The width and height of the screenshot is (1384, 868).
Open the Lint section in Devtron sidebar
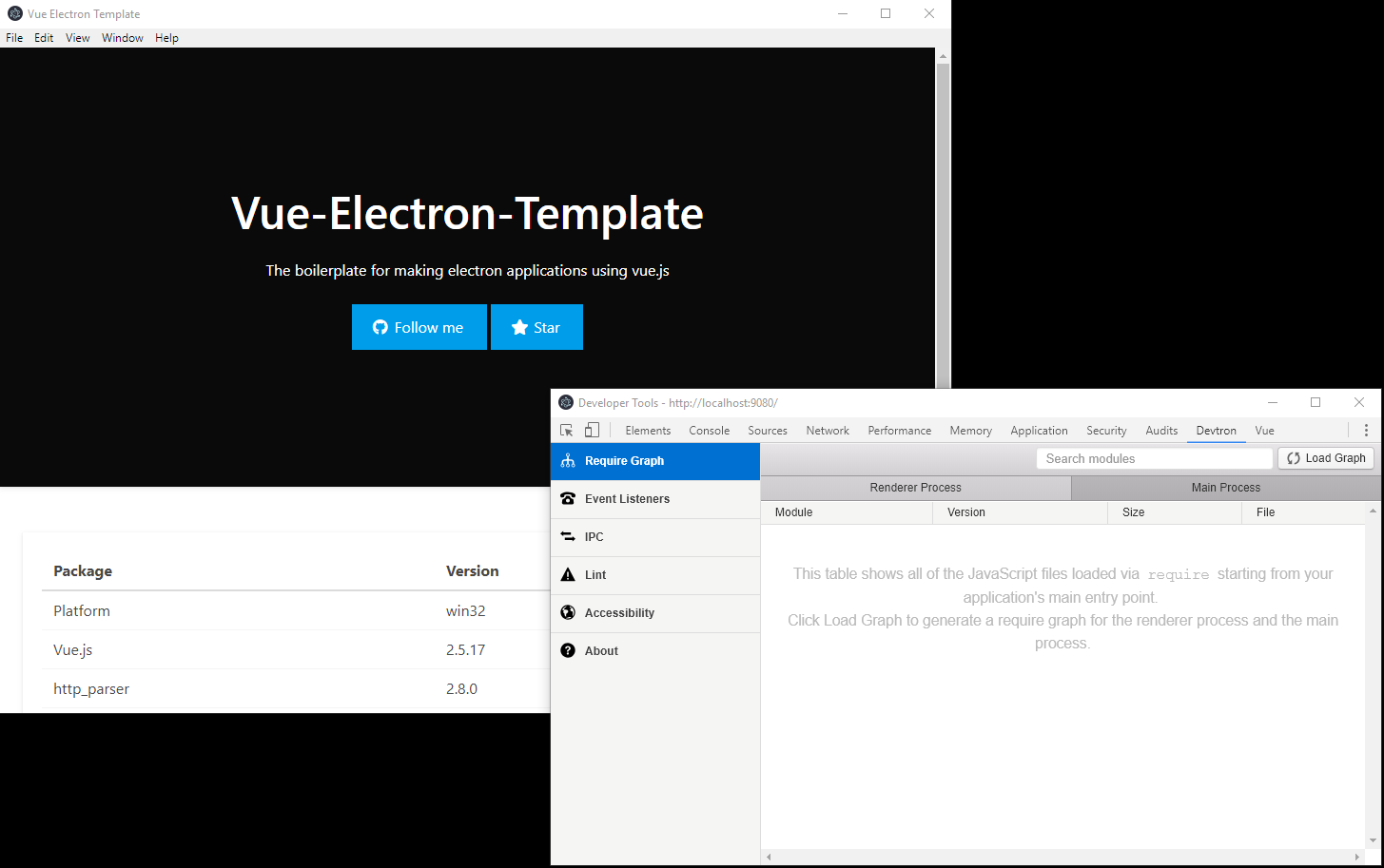655,575
